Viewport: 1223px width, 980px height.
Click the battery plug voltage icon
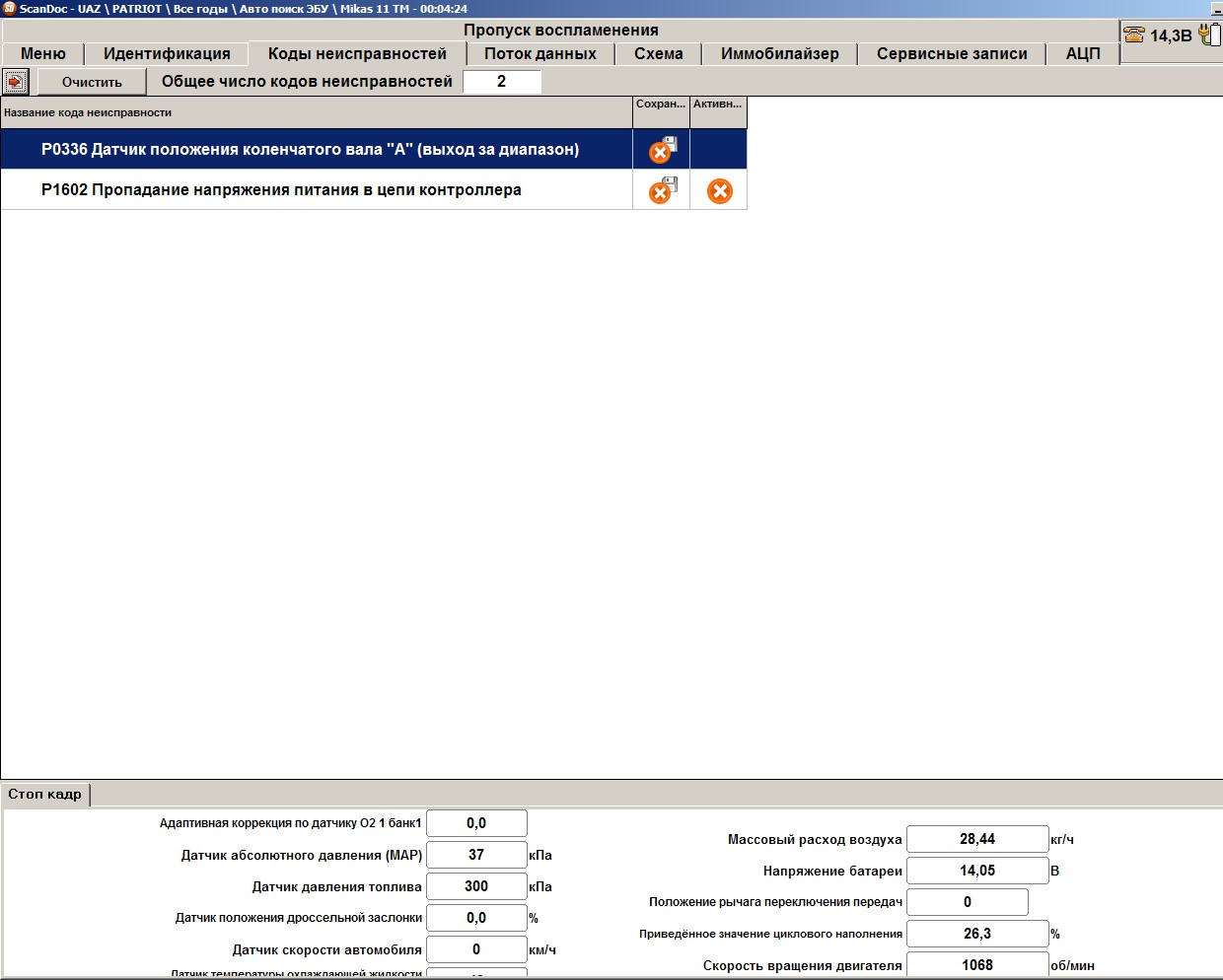pos(1209,35)
